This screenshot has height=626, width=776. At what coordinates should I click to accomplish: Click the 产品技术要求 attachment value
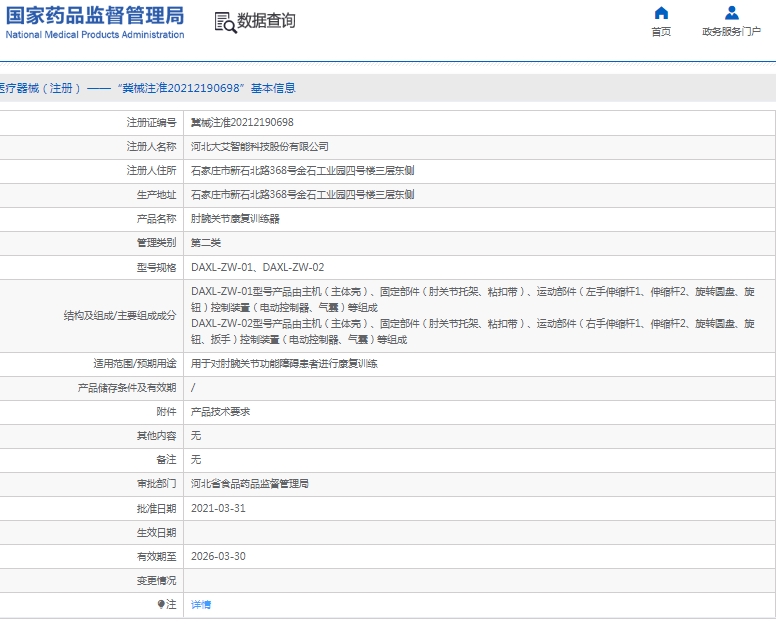point(221,412)
